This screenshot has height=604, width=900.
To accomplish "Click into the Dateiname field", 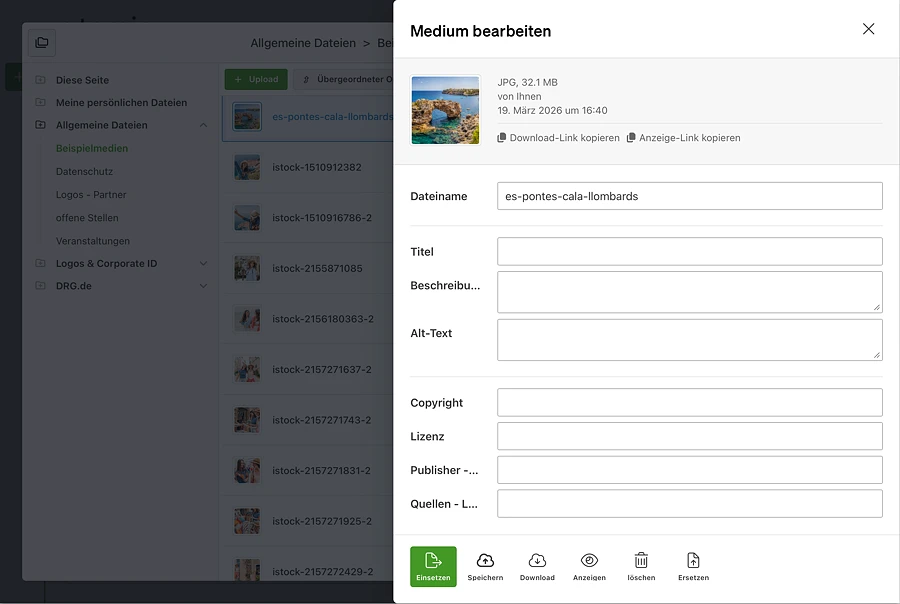I will [689, 196].
